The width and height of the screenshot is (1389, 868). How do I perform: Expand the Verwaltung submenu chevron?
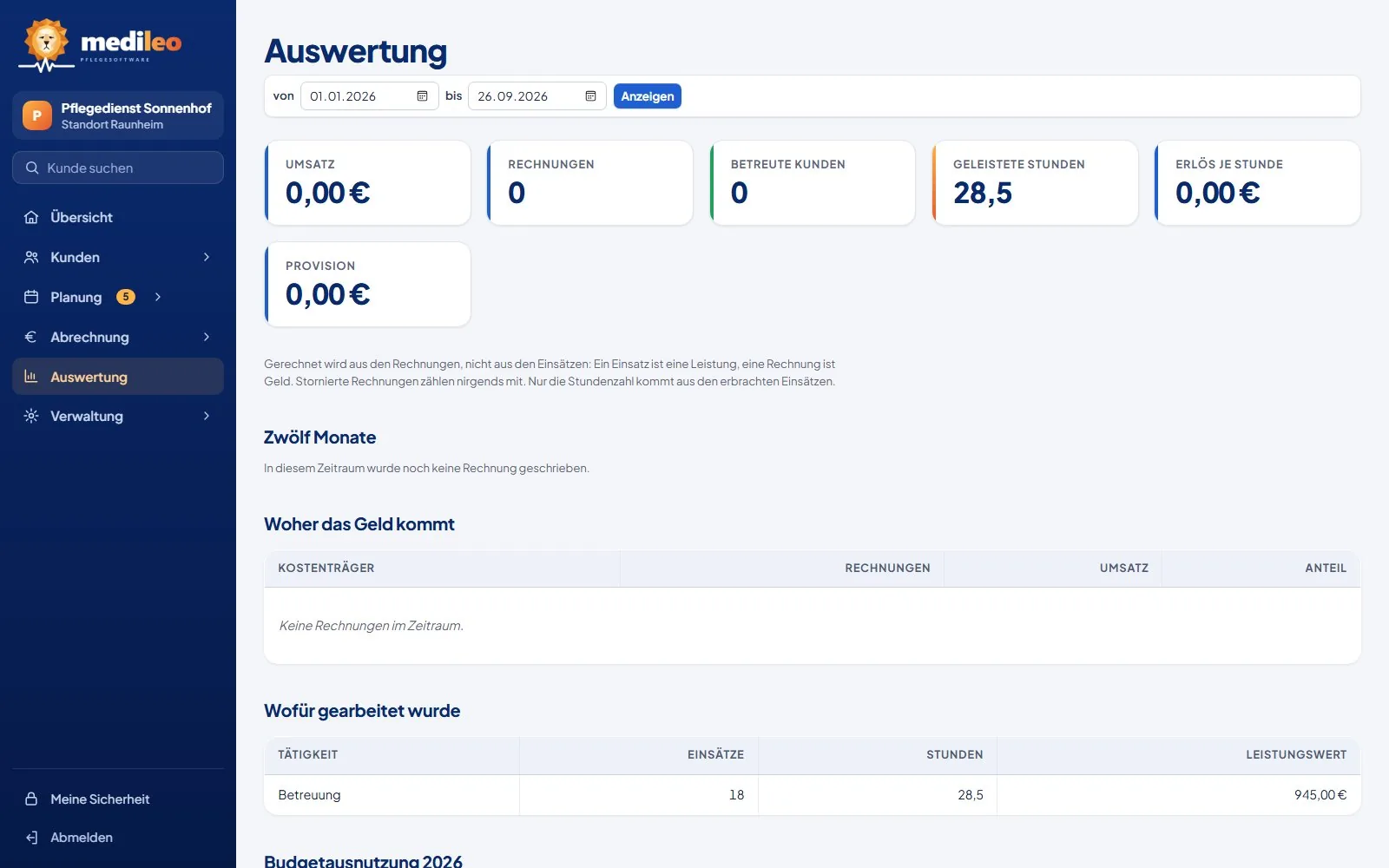pyautogui.click(x=207, y=416)
